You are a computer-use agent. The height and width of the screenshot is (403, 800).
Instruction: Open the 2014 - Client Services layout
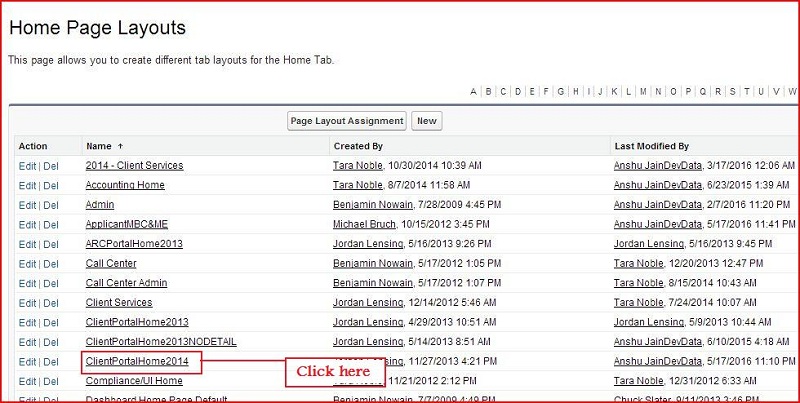point(134,166)
